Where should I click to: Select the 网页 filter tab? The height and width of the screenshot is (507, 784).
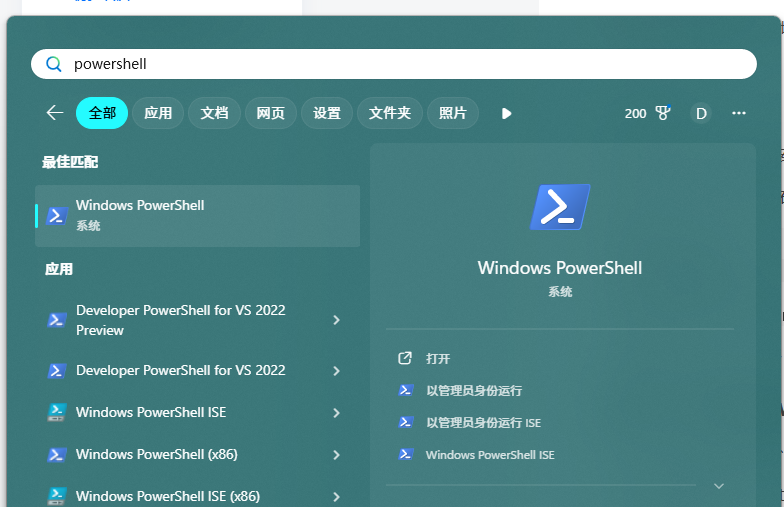click(x=270, y=113)
